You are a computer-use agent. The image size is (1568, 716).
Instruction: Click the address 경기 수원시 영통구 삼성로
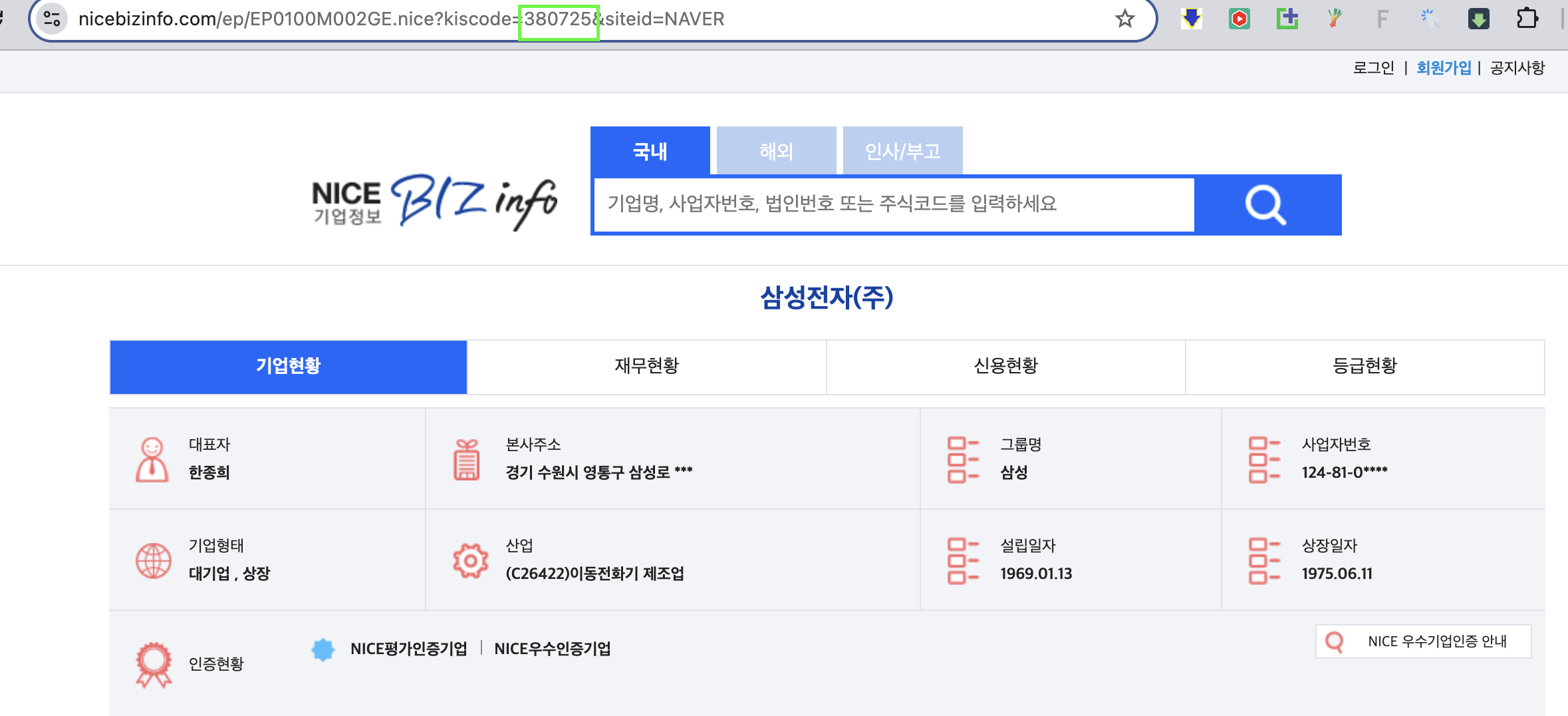599,472
